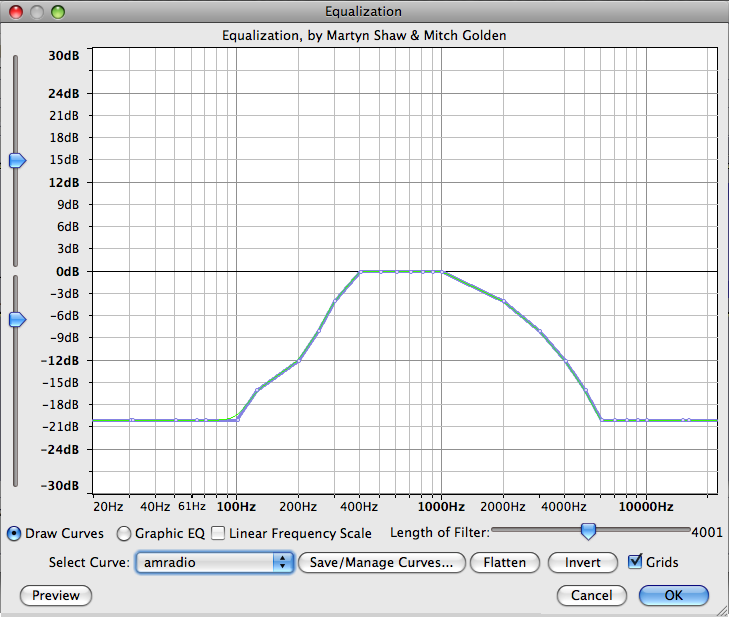The height and width of the screenshot is (618, 729).
Task: Open the Select Curve dropdown showing amradio
Action: tap(213, 563)
